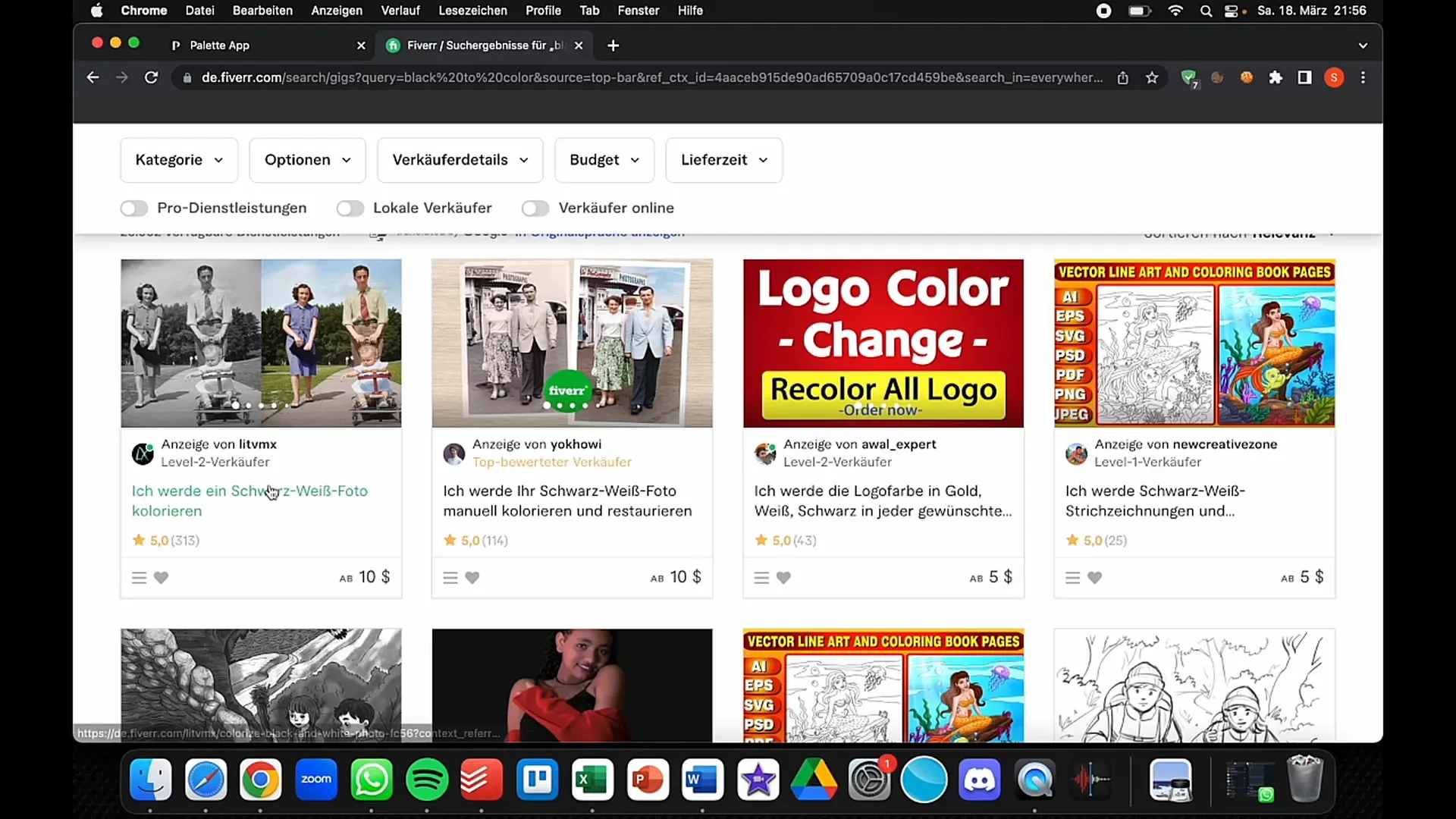Enable Verkäufer online switch

click(x=535, y=208)
